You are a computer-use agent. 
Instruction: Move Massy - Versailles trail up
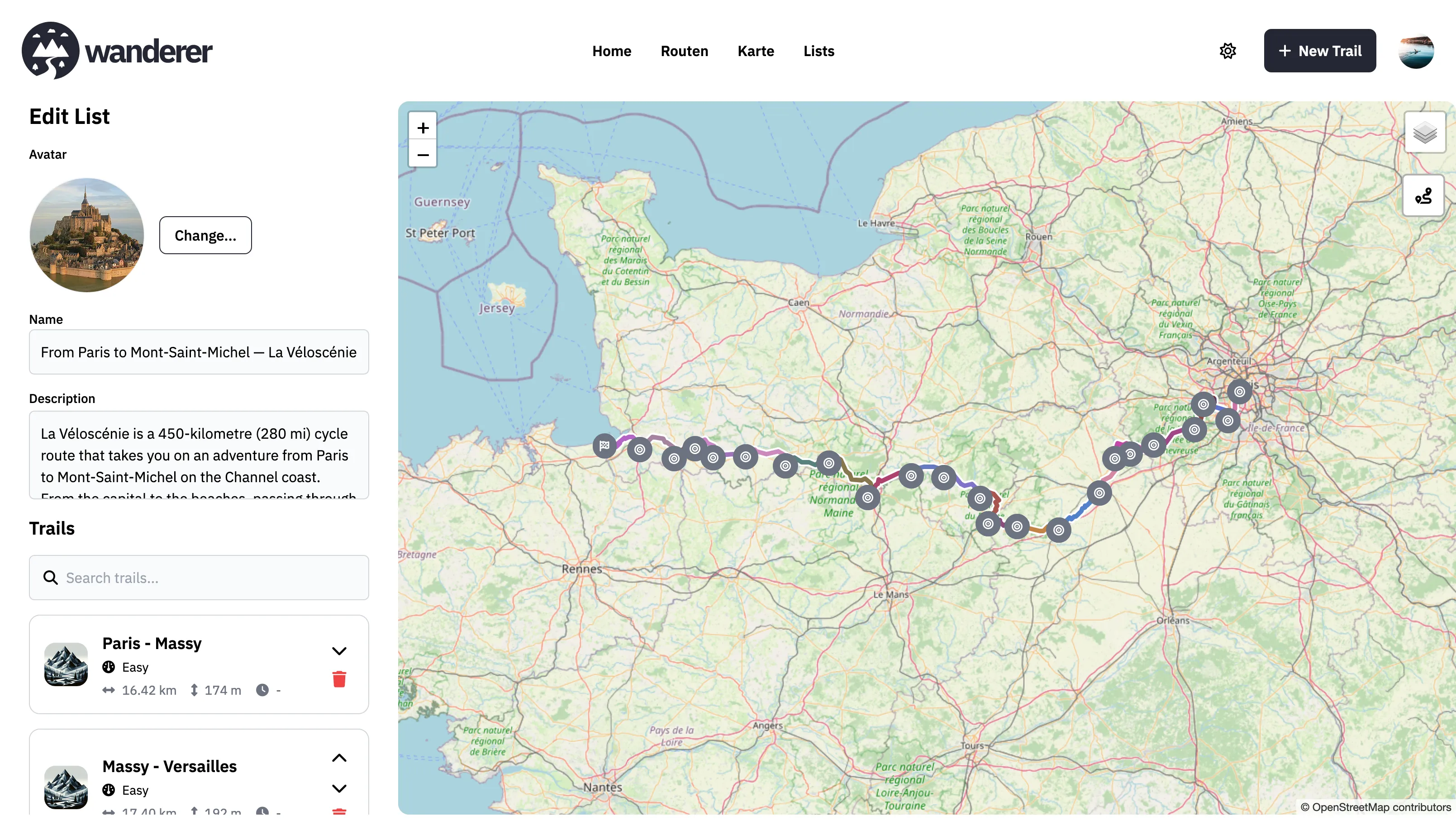pos(339,758)
